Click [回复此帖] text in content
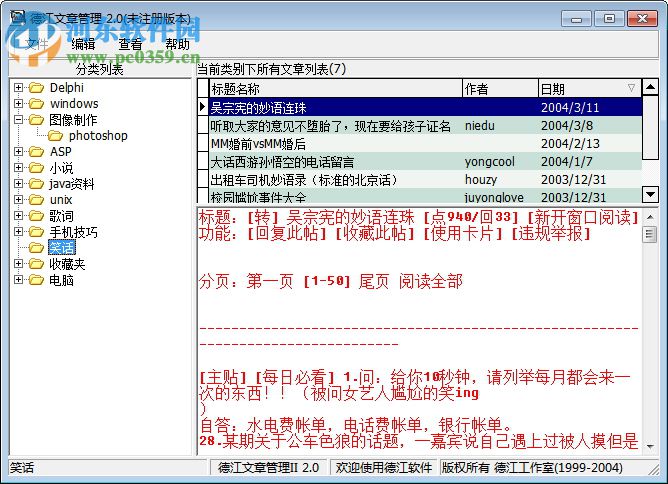668x484 pixels. 287,233
